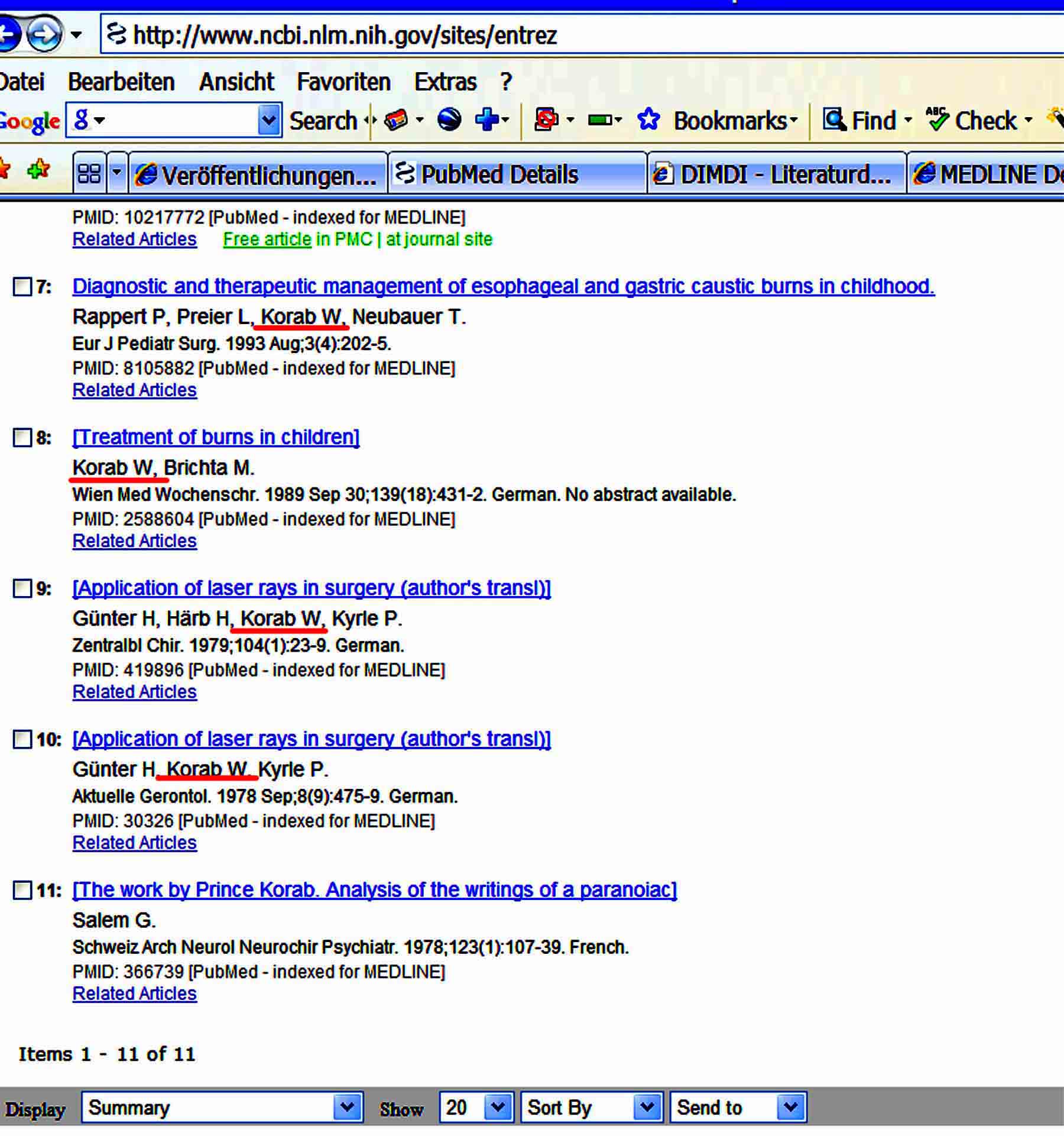Select the checkbox for result 9
This screenshot has height=1136, width=1064.
point(22,588)
